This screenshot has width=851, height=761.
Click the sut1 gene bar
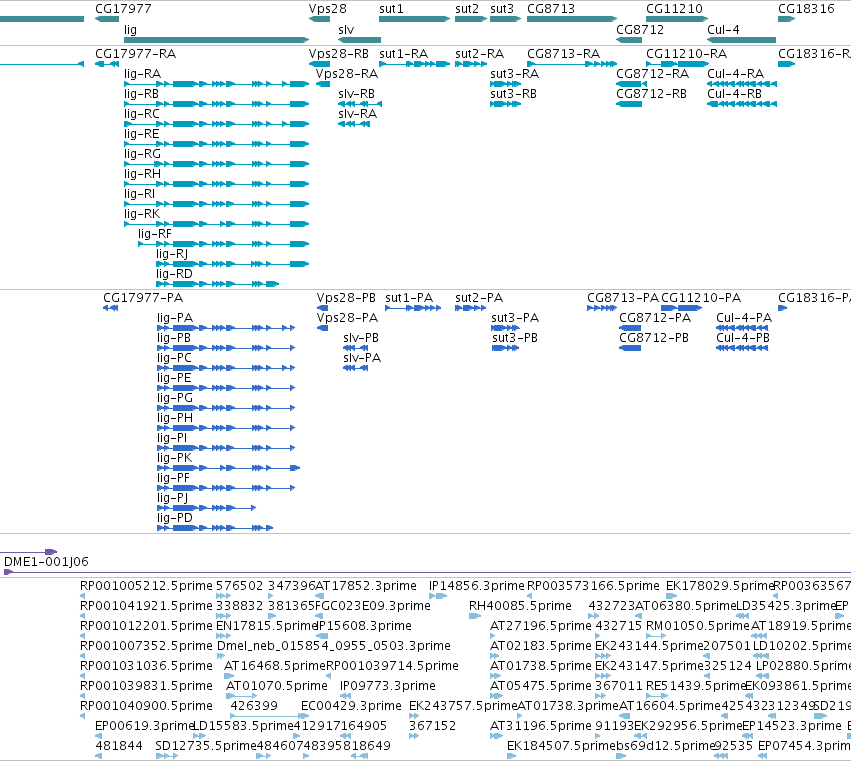[x=414, y=19]
